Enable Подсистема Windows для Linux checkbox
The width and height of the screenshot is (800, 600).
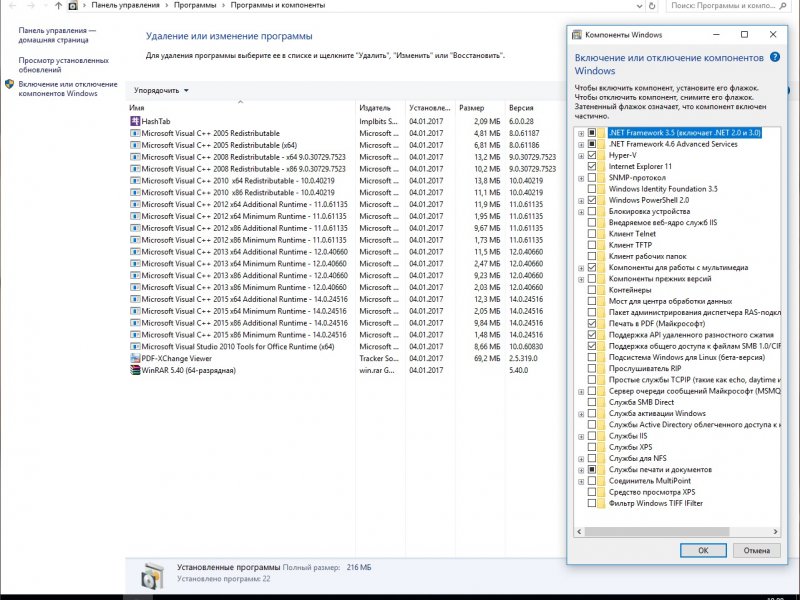click(x=592, y=357)
